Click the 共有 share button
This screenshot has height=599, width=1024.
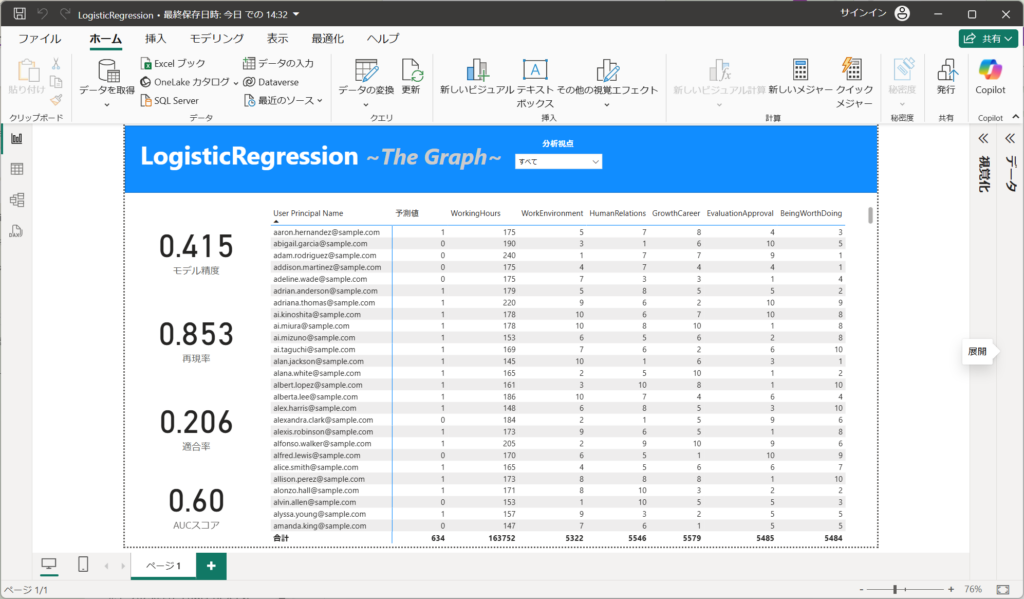point(988,39)
